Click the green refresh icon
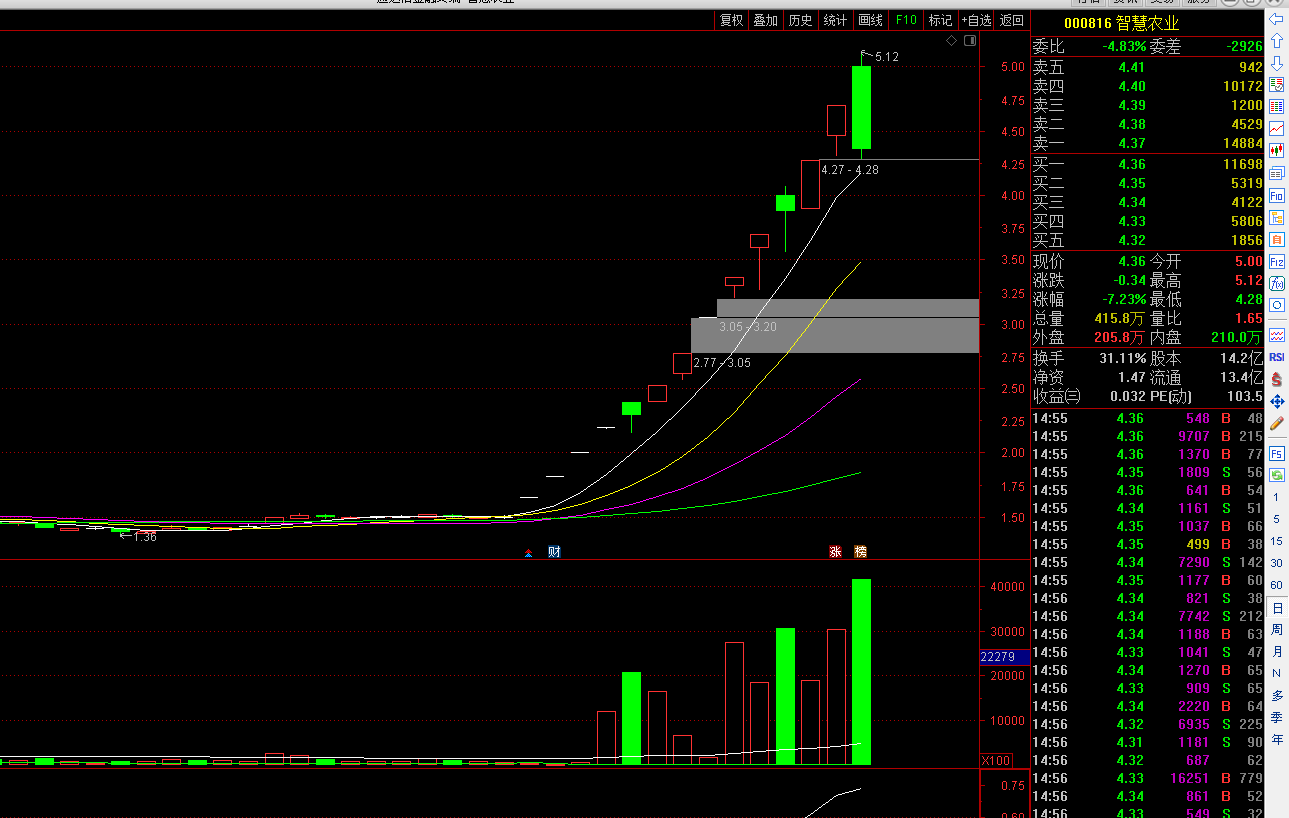Screen dimensions: 1289x818 click(1276, 474)
